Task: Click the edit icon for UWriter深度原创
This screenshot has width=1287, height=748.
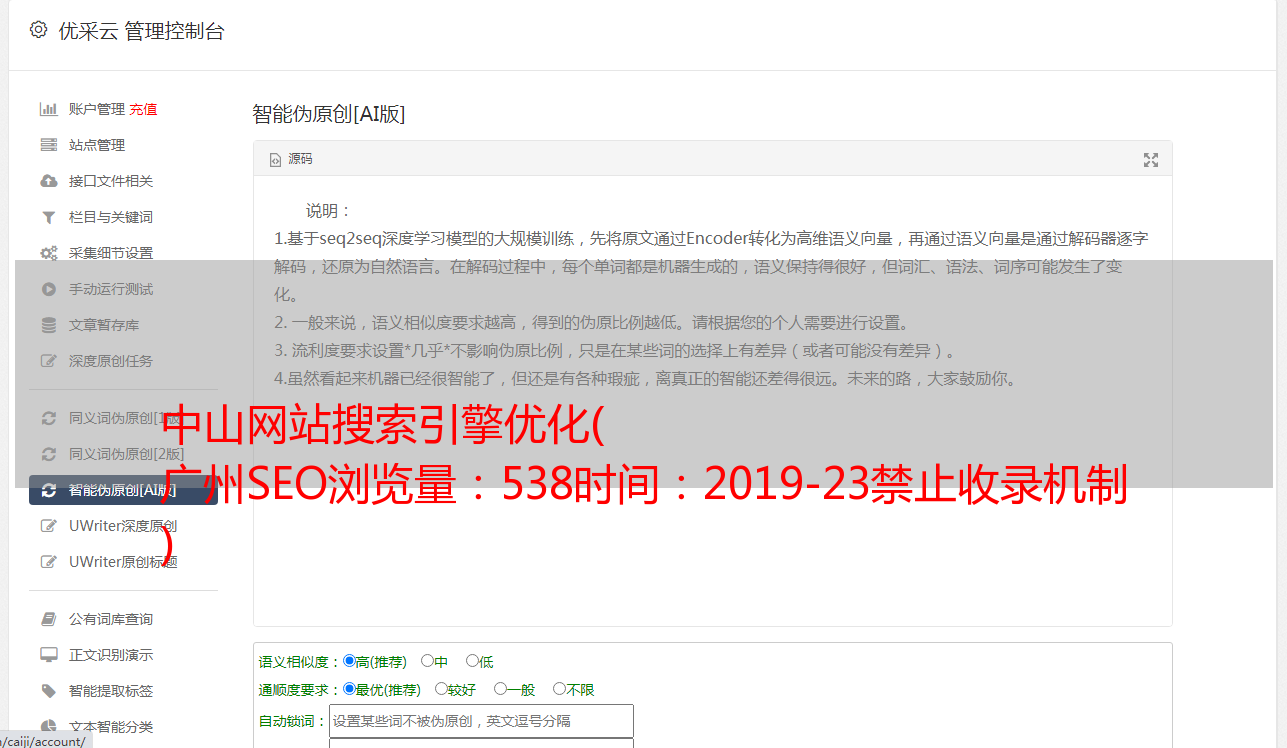Action: tap(48, 526)
